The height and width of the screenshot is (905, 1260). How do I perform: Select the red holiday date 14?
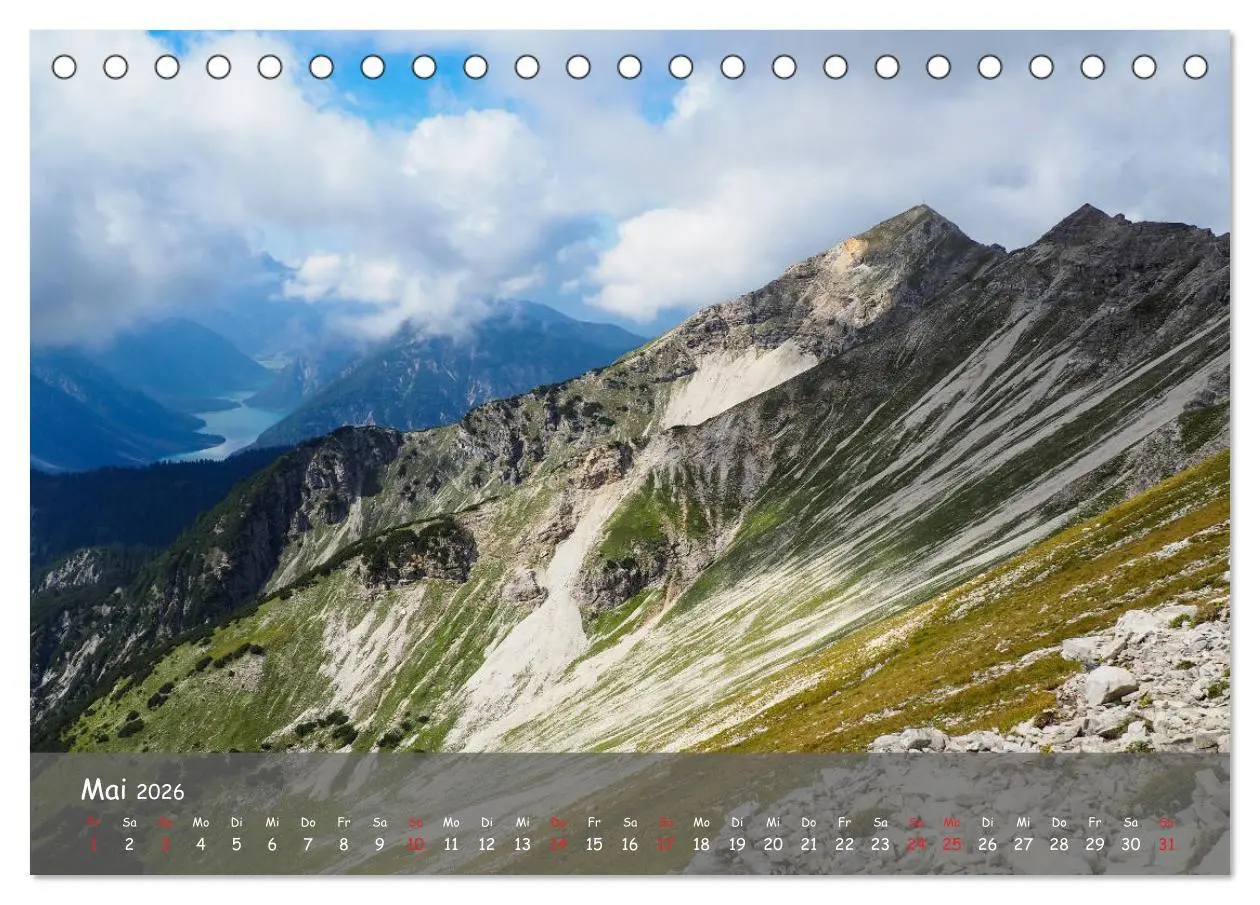[558, 844]
